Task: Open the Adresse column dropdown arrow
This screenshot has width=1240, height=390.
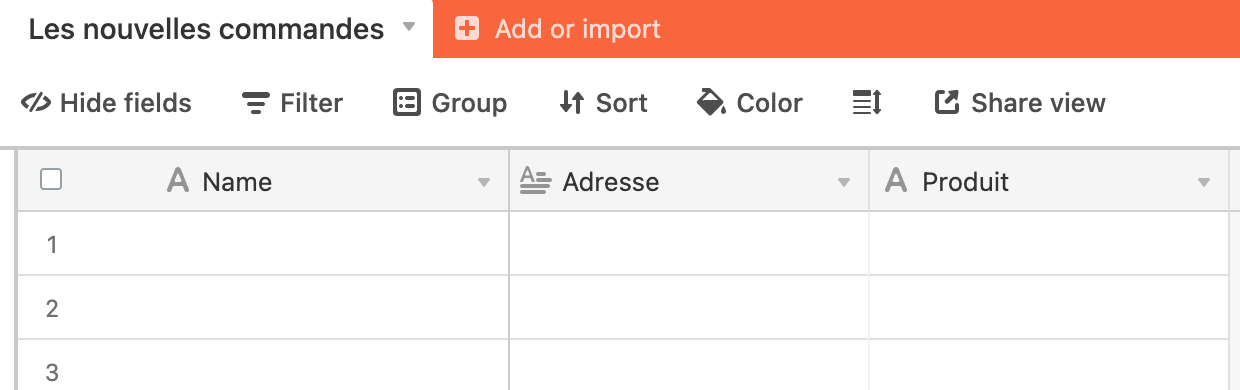Action: tap(844, 183)
